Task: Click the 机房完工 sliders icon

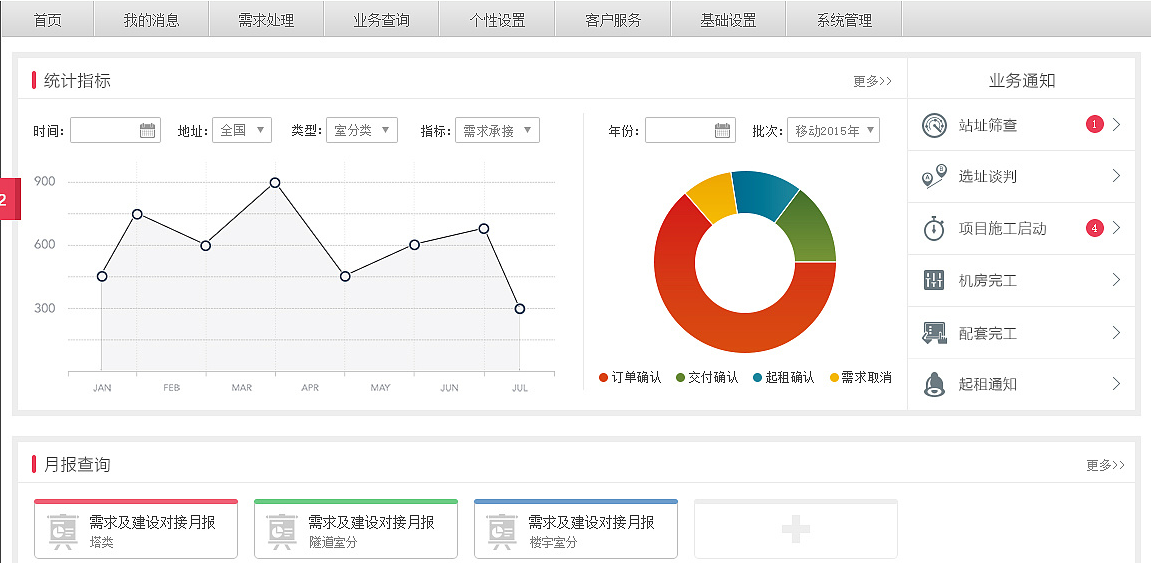Action: [x=933, y=280]
